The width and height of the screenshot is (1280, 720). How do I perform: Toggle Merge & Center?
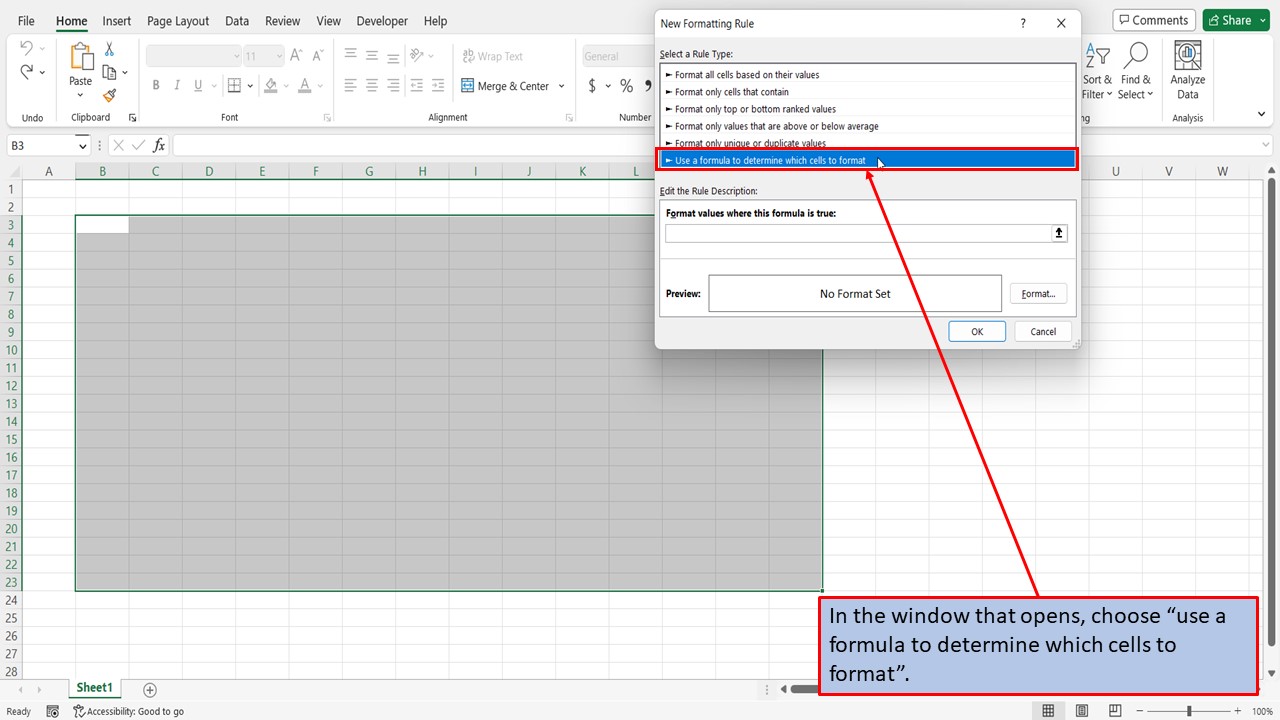(505, 86)
